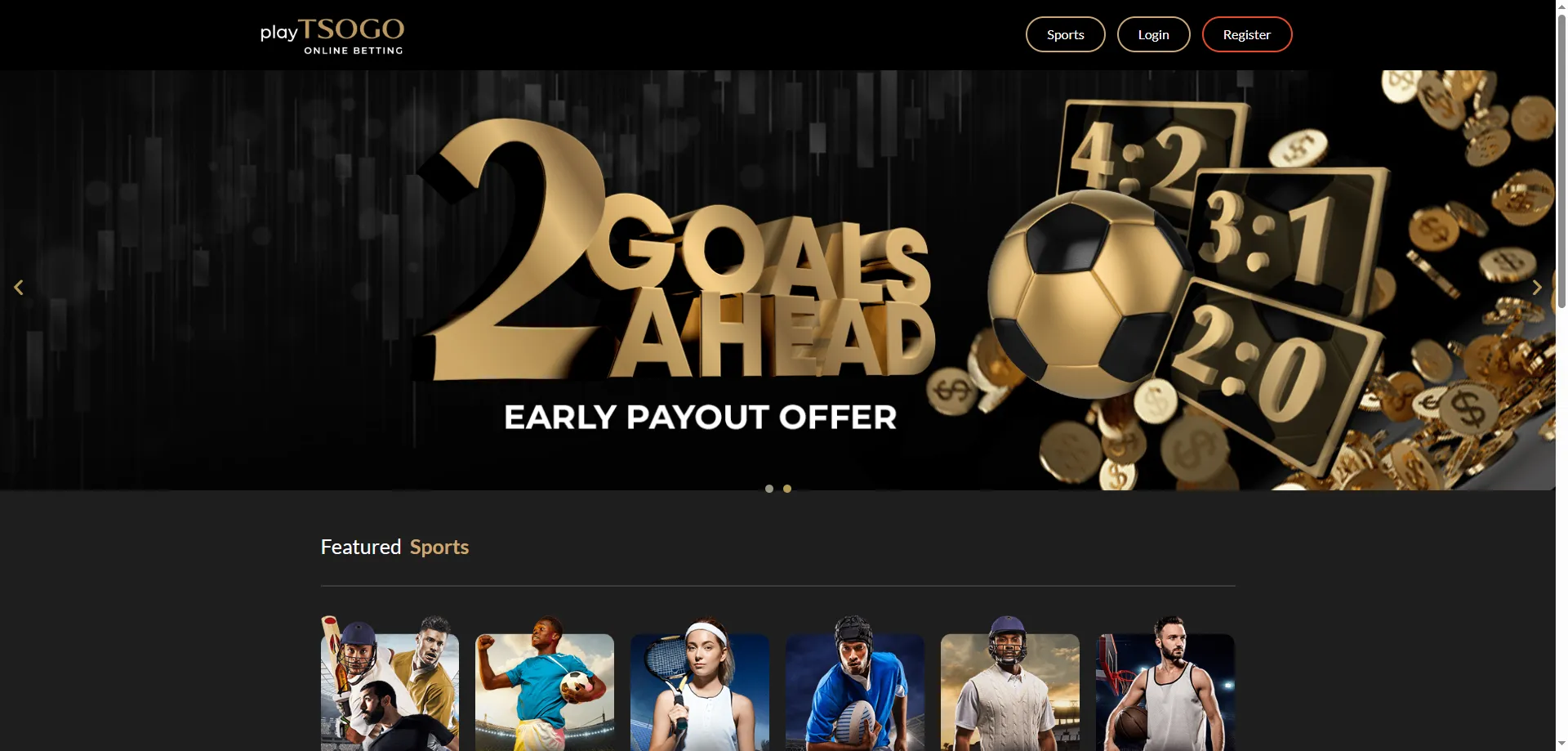
Task: Click the 2 Goals Ahead promo banner
Action: pyautogui.click(x=777, y=280)
